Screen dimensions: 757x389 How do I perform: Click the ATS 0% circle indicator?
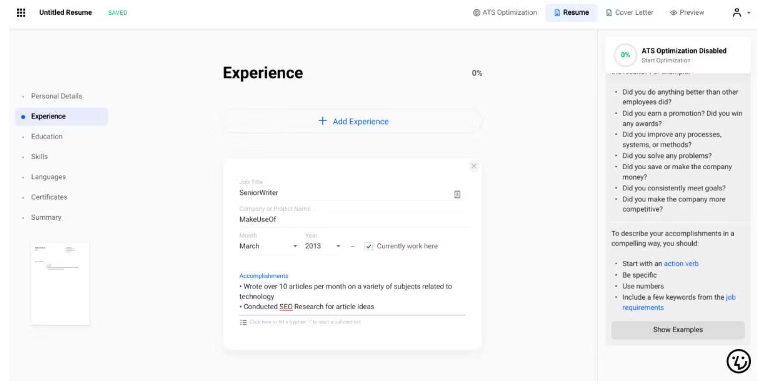click(x=625, y=55)
